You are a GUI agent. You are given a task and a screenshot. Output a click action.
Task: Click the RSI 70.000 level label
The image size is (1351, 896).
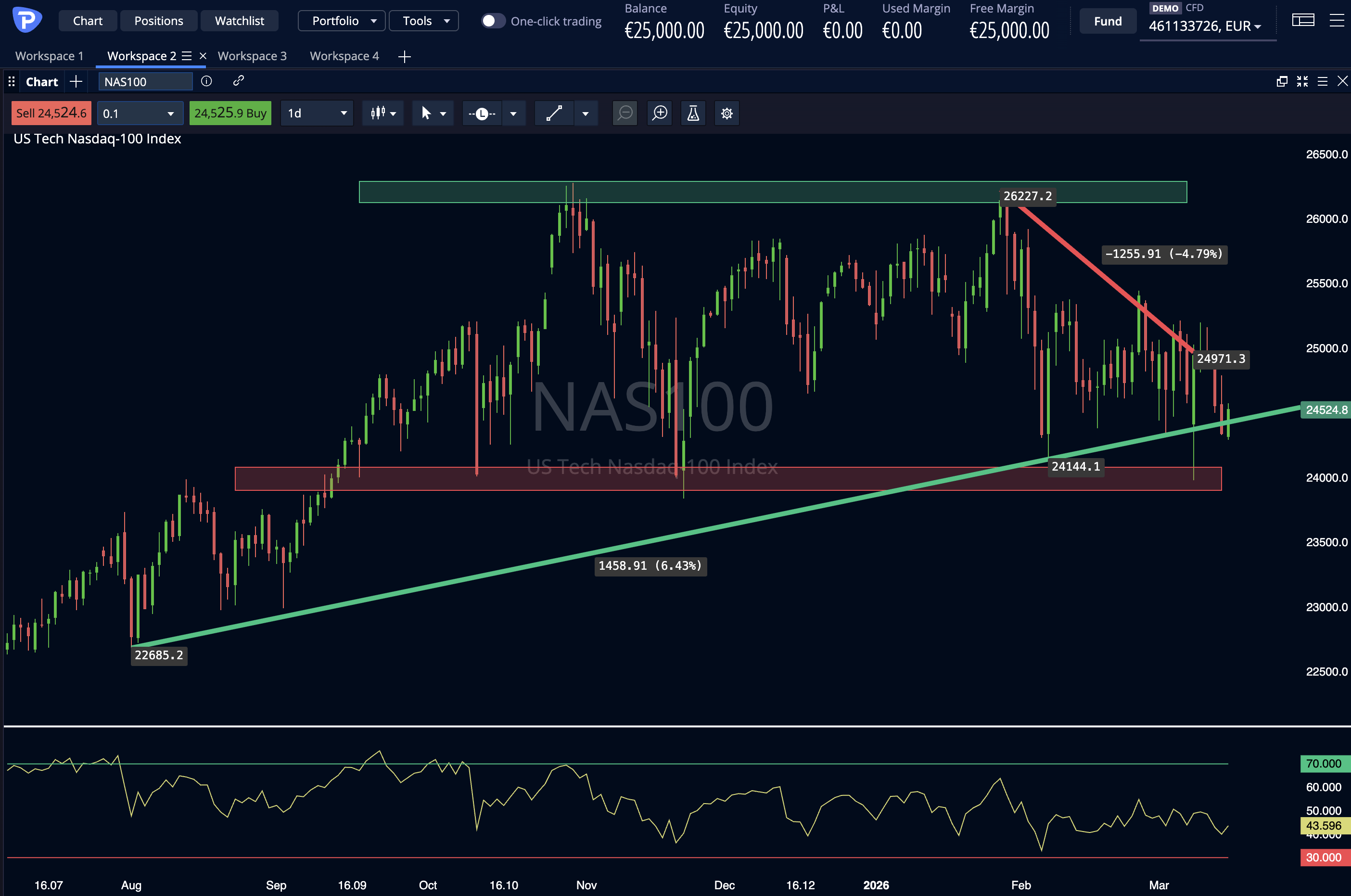[1323, 763]
